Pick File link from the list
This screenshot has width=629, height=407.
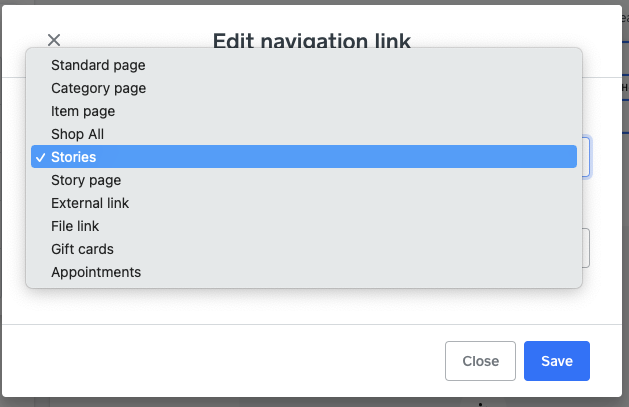click(x=75, y=226)
